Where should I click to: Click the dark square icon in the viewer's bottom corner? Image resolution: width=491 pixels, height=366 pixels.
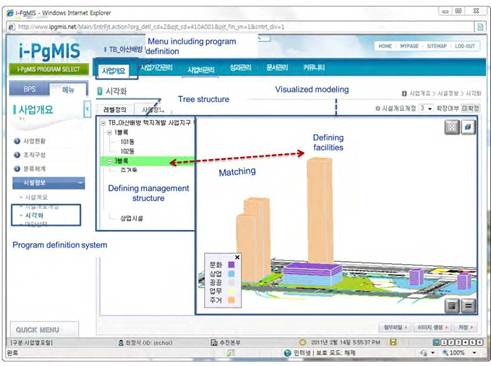point(452,306)
